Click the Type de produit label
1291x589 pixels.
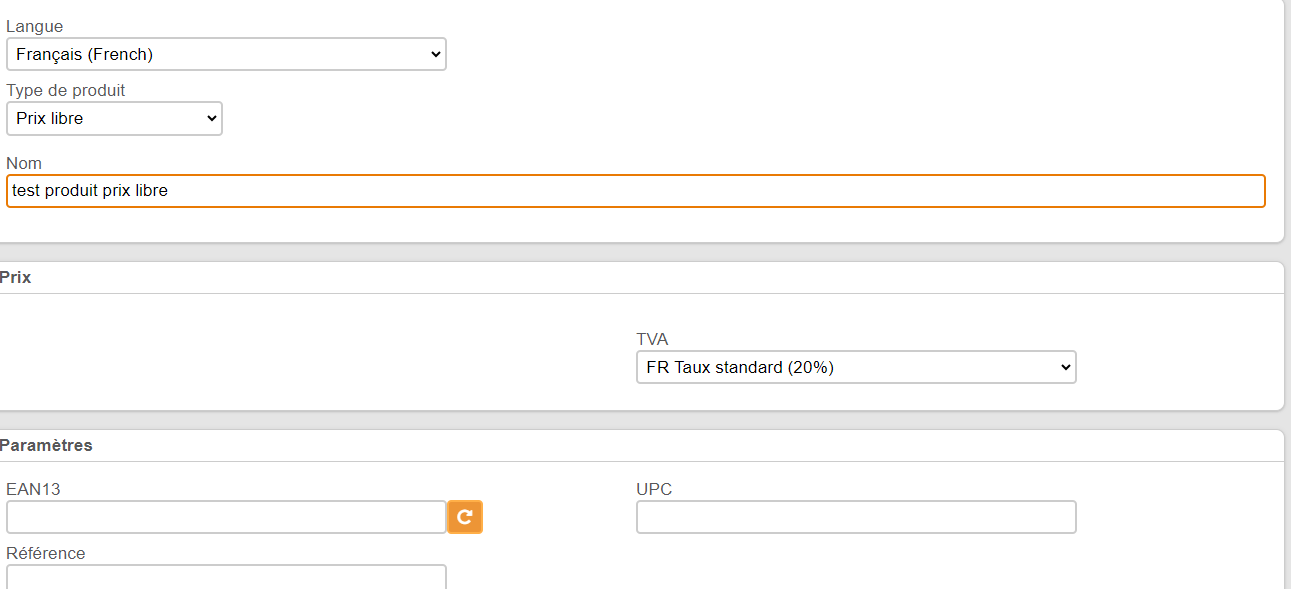[x=66, y=90]
